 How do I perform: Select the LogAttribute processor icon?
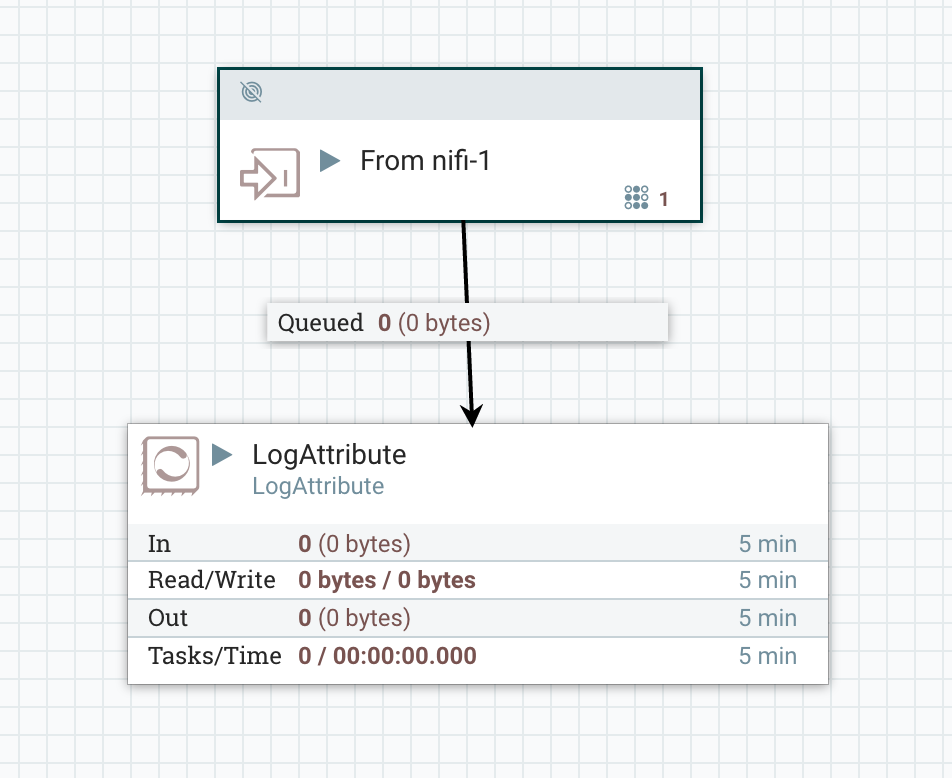coord(171,465)
